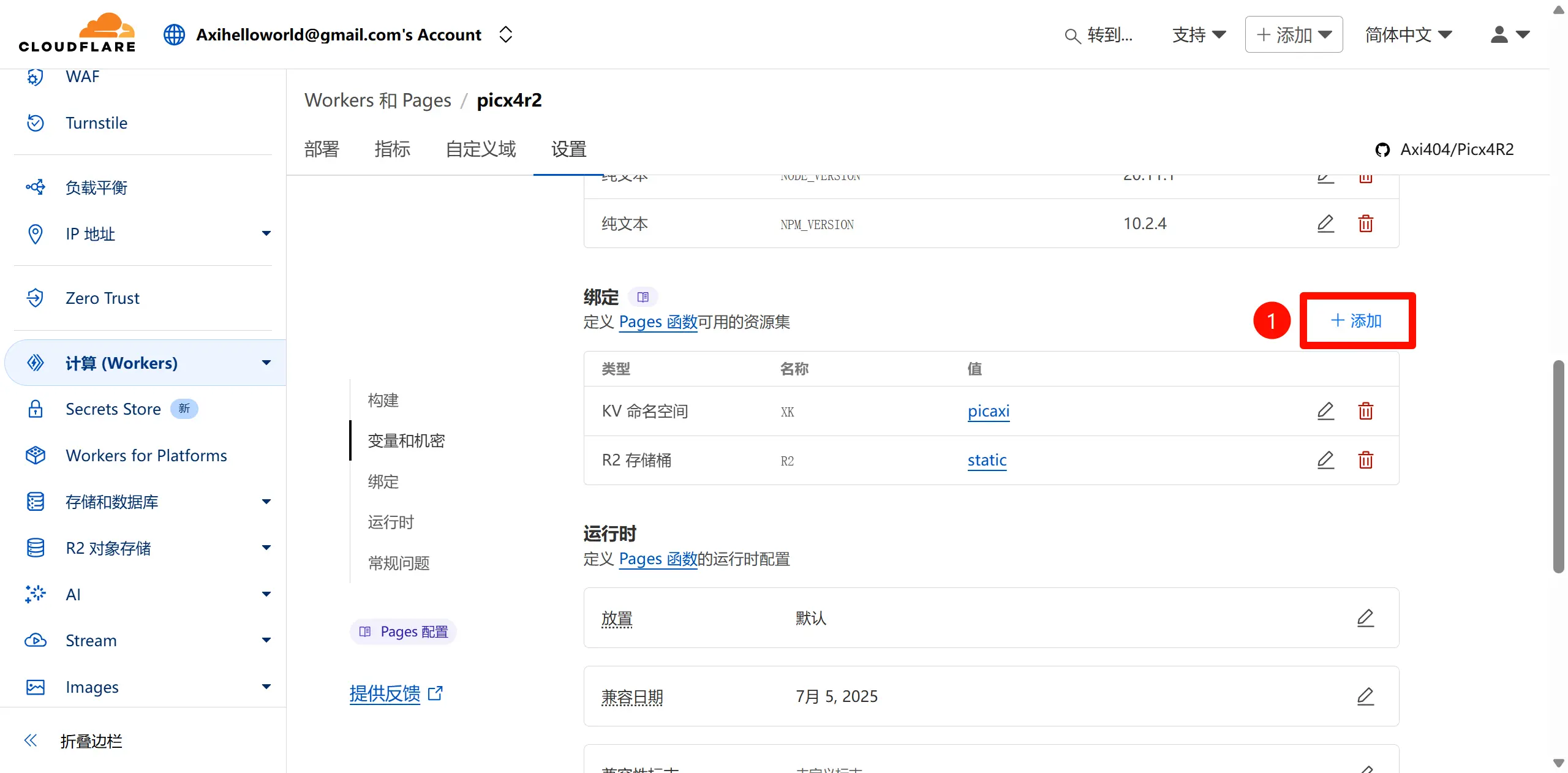Jump to the 常规问题 section
The height and width of the screenshot is (773, 1568).
pos(399,563)
